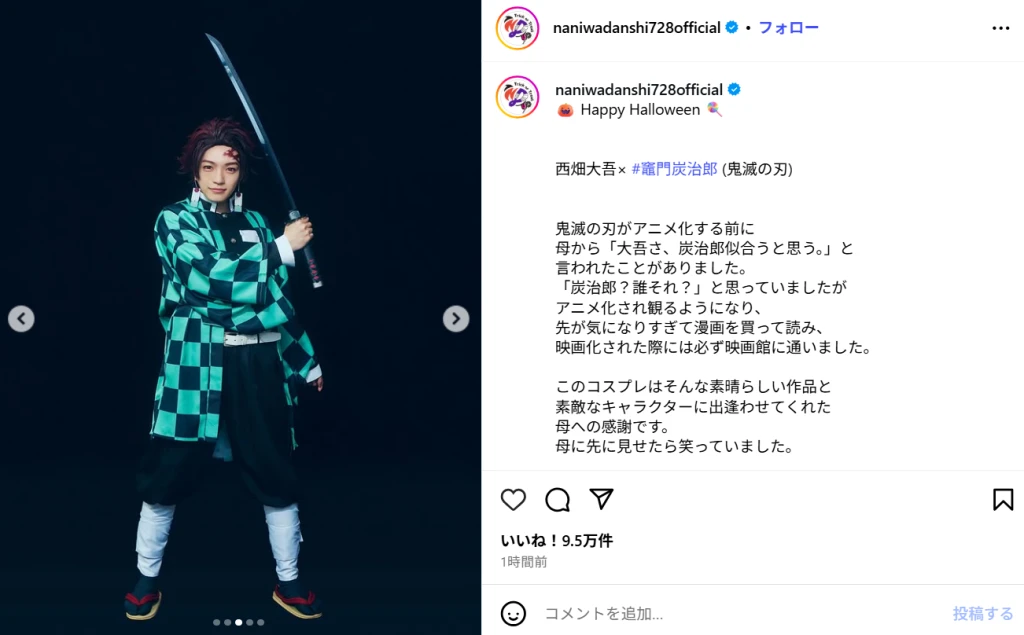Open the three-dot more options menu
Image resolution: width=1024 pixels, height=635 pixels.
coord(1000,28)
